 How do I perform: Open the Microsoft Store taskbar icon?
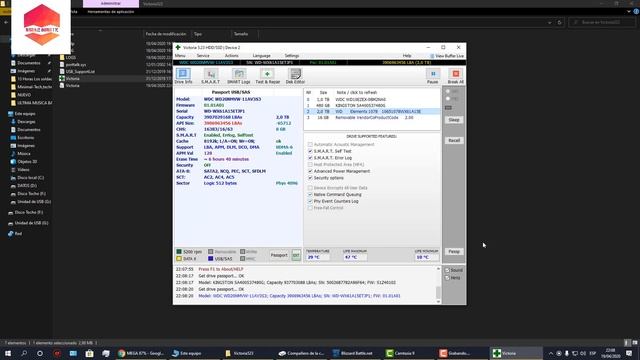tap(89, 353)
